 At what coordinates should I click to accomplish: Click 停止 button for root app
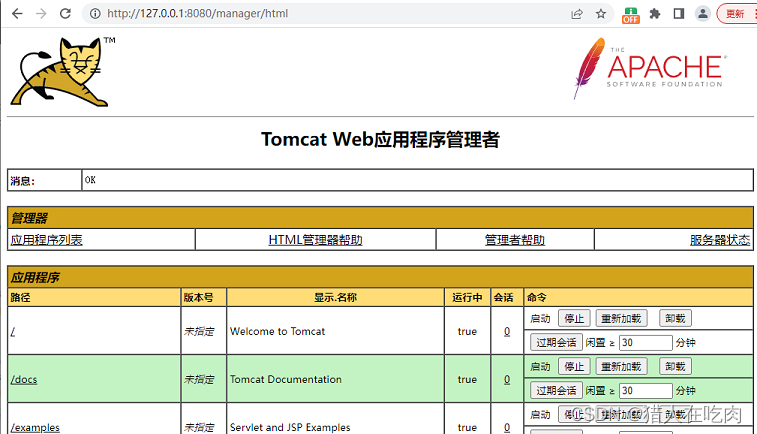point(574,319)
